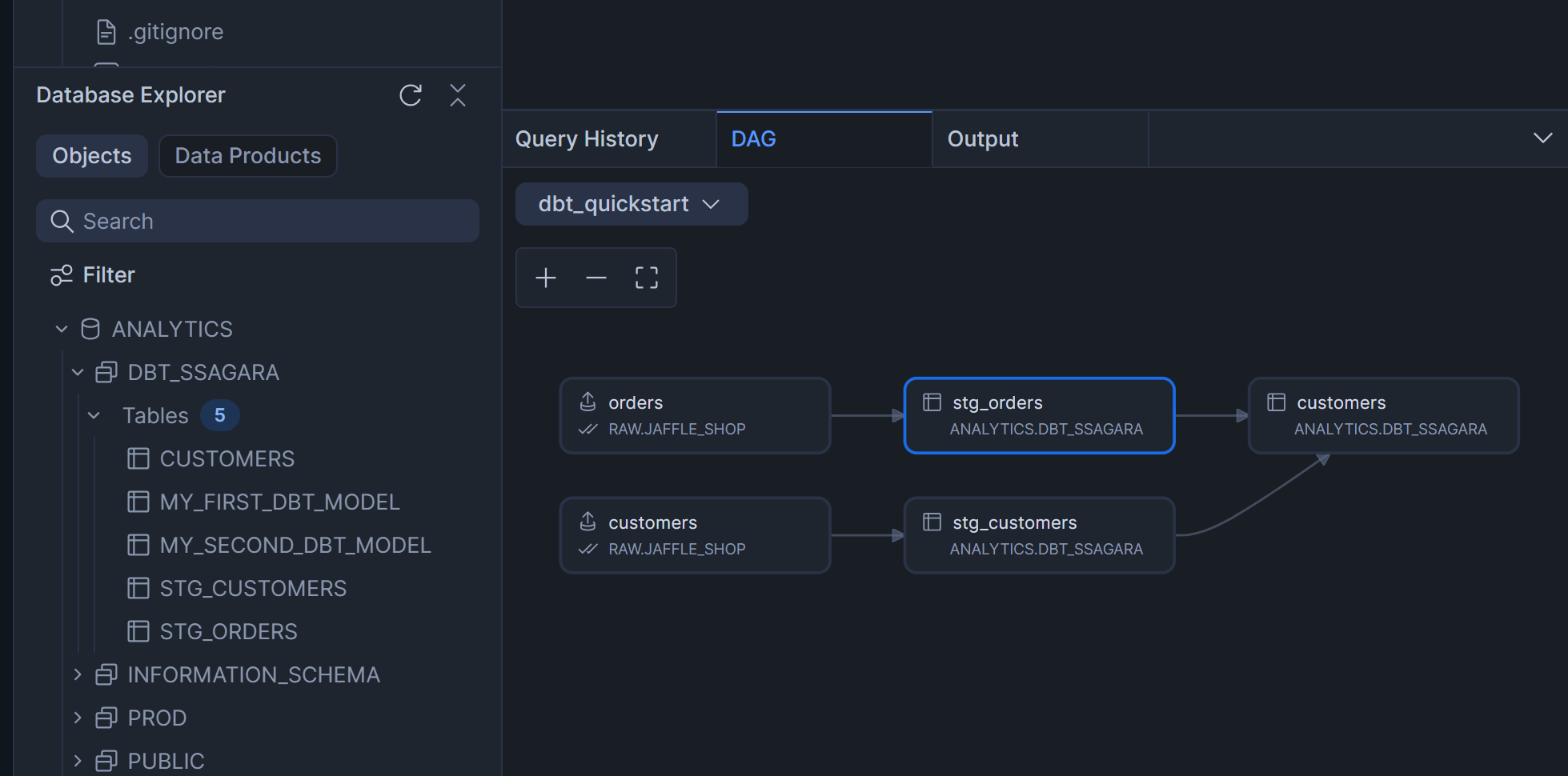Open the dbt_quickstart project dropdown
This screenshot has width=1568, height=776.
[631, 204]
